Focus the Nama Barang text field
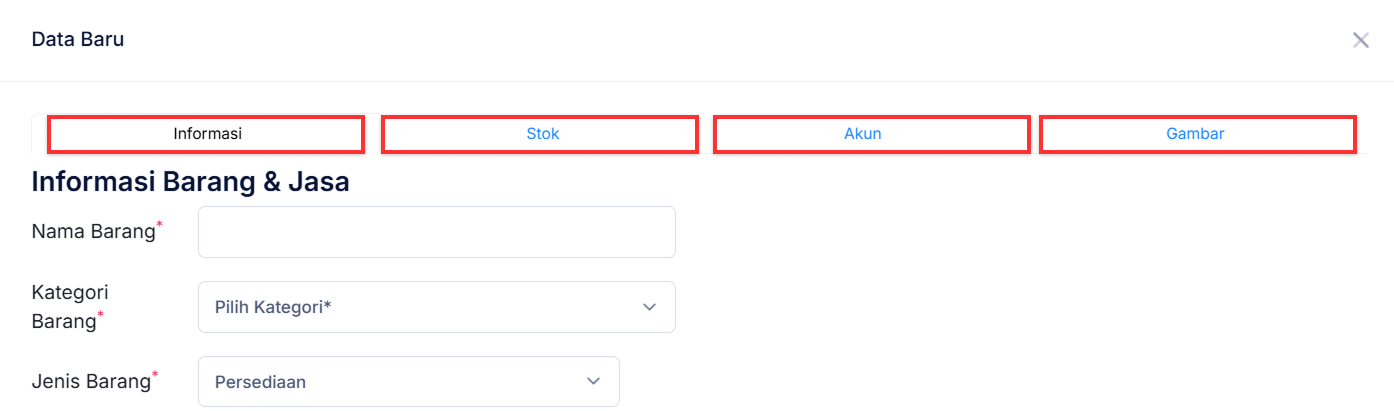The image size is (1394, 411). (x=437, y=232)
